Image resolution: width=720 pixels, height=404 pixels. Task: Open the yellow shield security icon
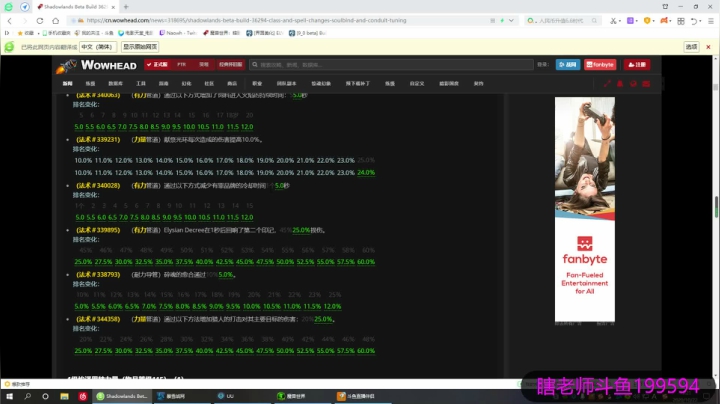click(x=647, y=21)
